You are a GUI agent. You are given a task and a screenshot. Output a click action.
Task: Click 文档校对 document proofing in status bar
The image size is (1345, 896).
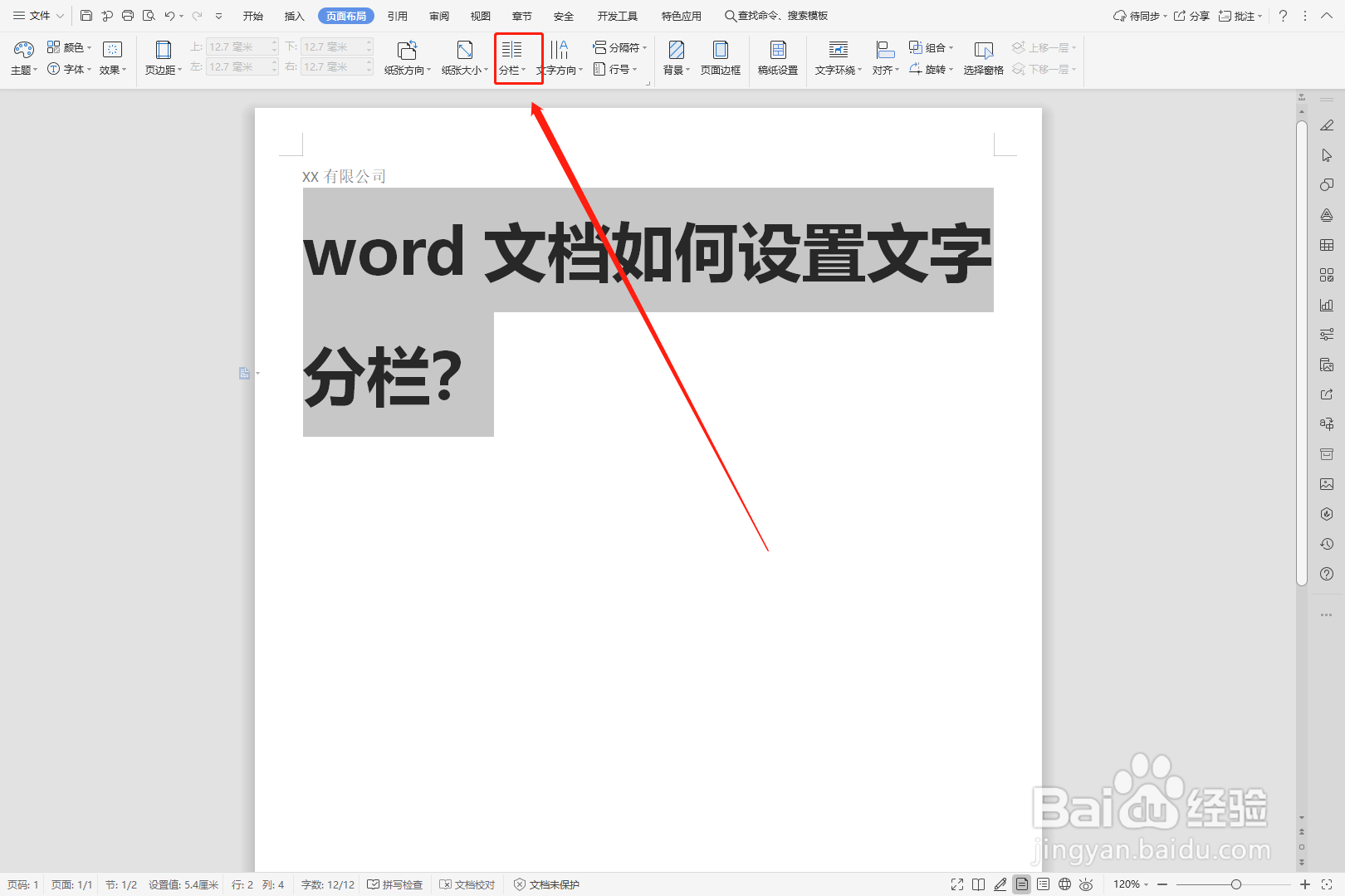tap(467, 884)
